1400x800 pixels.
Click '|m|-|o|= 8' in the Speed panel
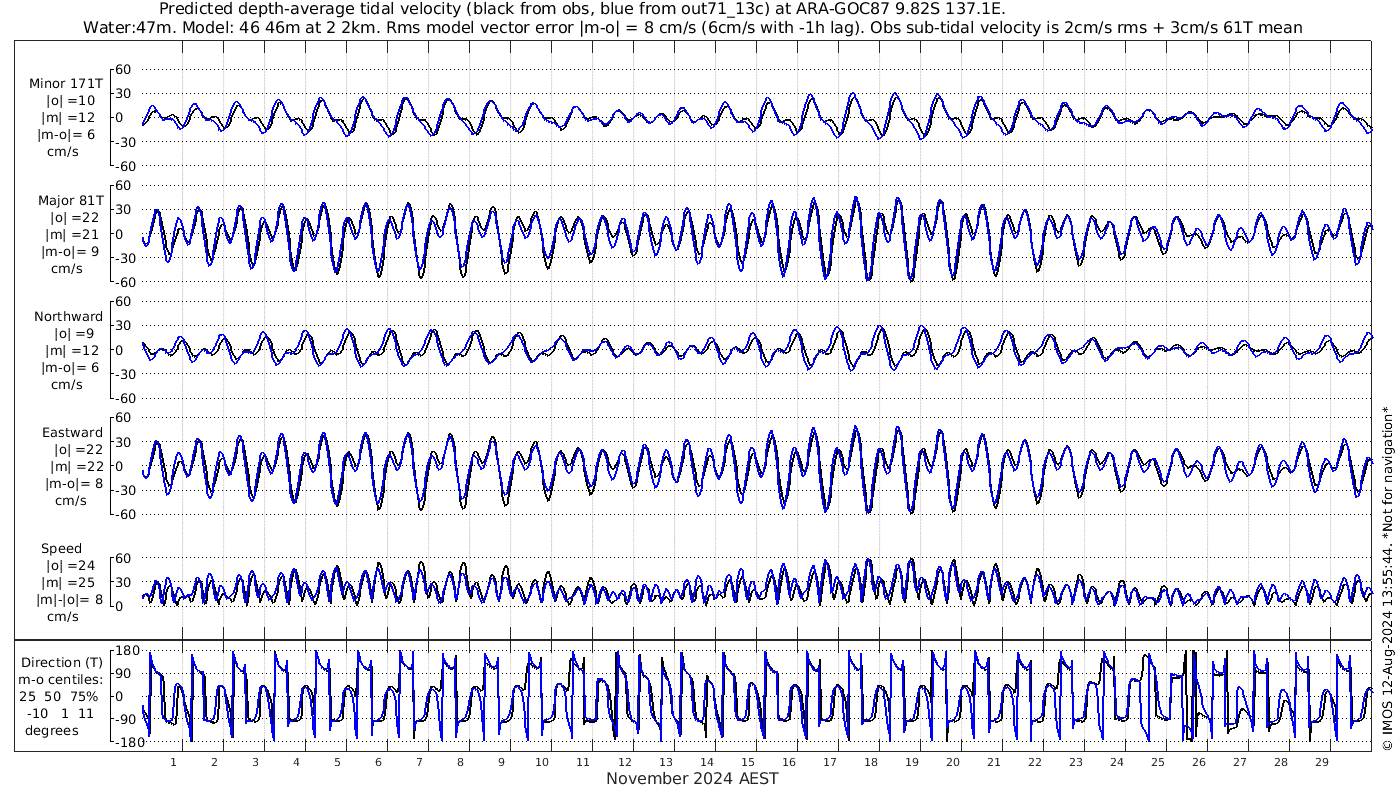coord(70,600)
